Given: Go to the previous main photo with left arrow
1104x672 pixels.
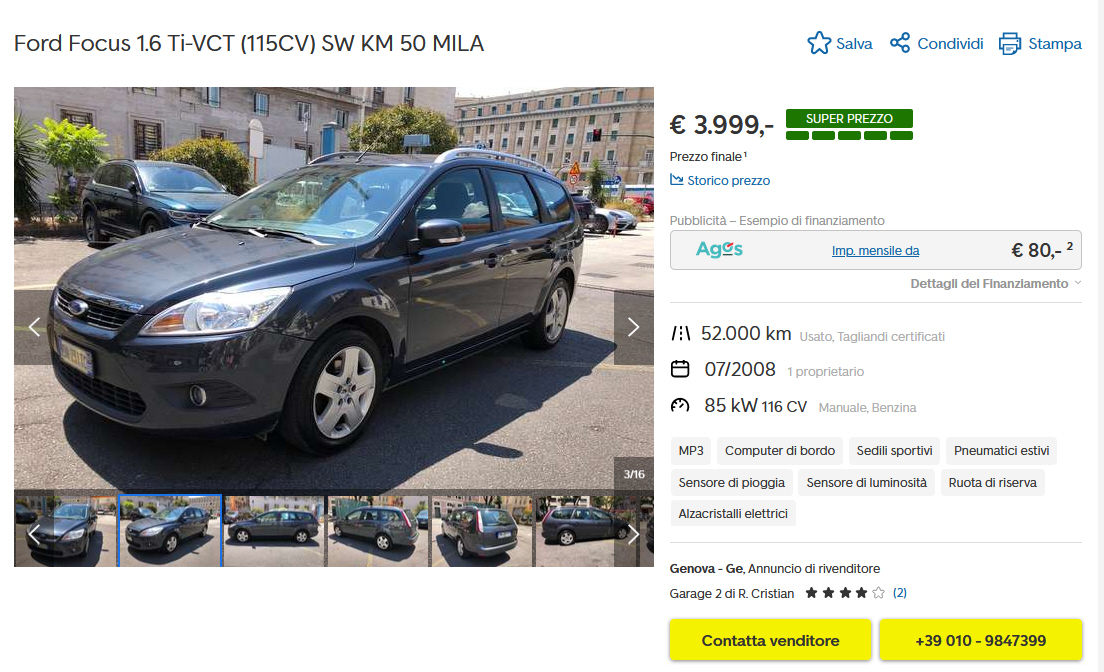Looking at the screenshot, I should point(34,327).
